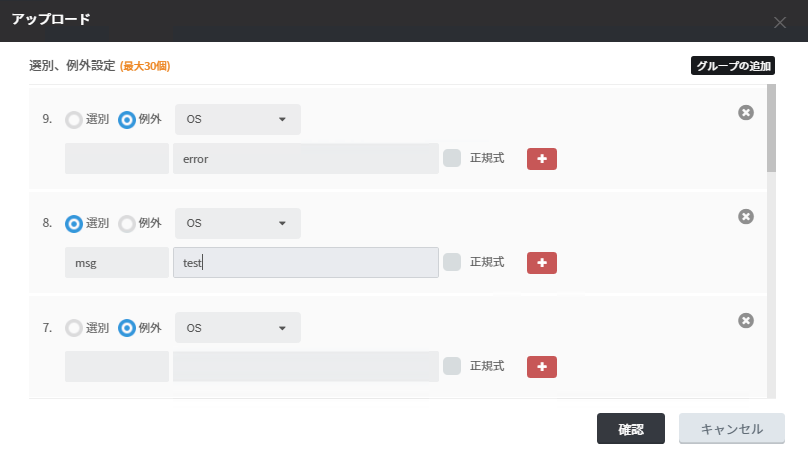Click the input field containing "error"
This screenshot has width=808, height=456.
point(305,158)
